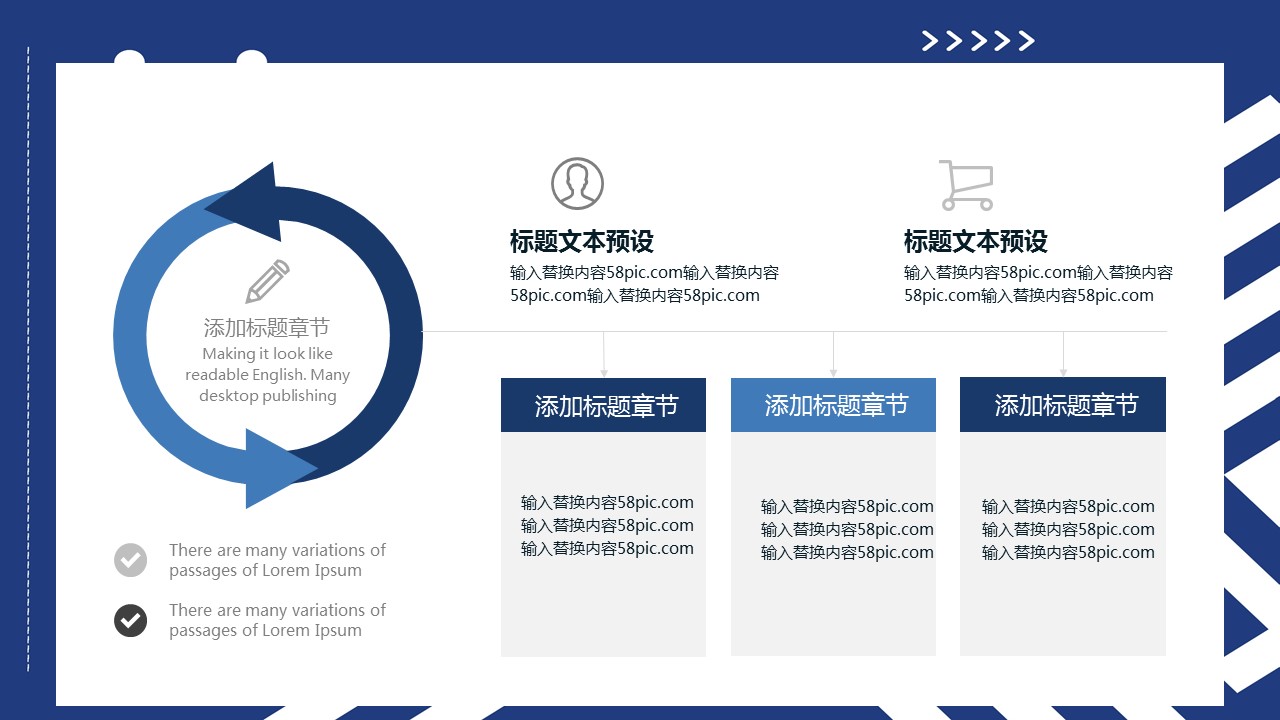The width and height of the screenshot is (1280, 720).
Task: Click the 标题文本预设 heading below the cart icon
Action: point(975,242)
